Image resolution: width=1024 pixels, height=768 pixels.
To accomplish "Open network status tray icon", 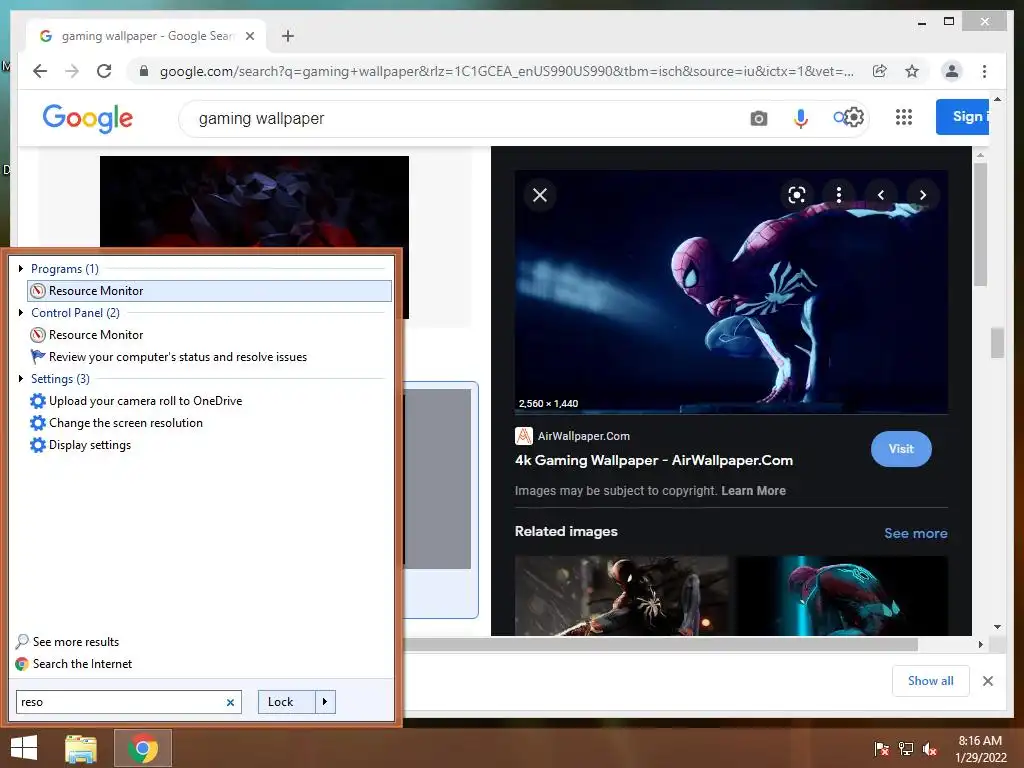I will 906,749.
